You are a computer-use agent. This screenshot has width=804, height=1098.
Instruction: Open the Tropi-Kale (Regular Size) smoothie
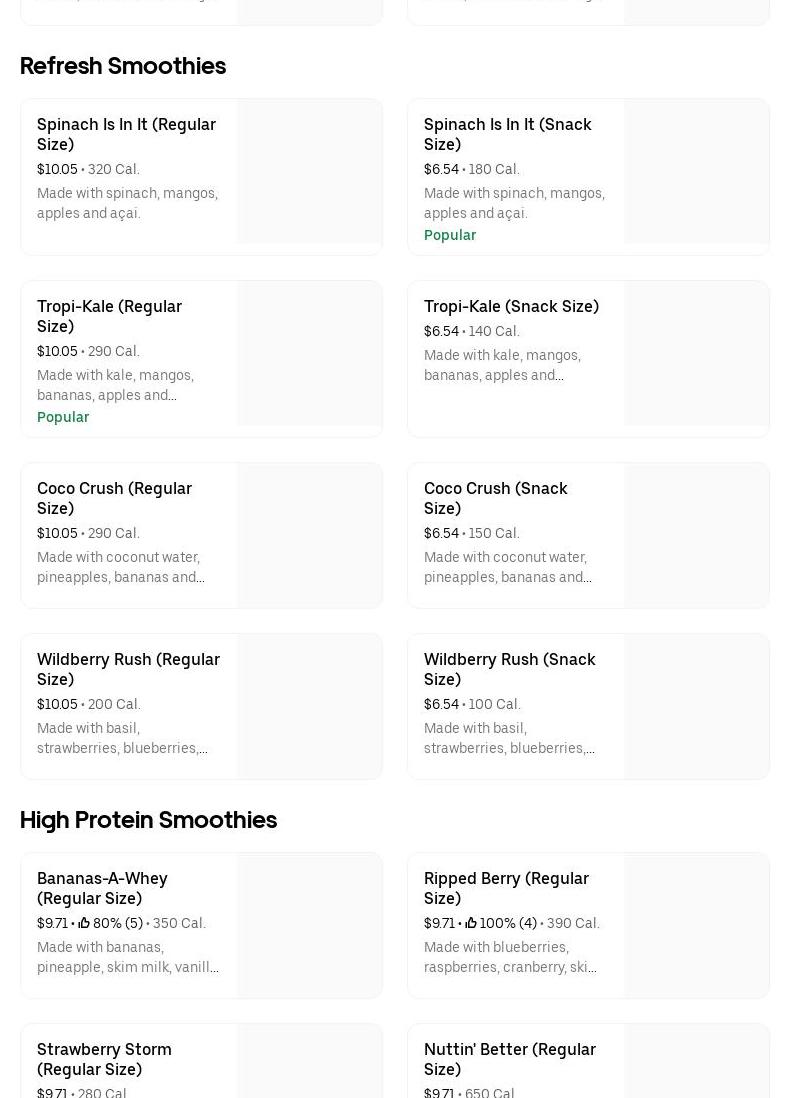[109, 316]
